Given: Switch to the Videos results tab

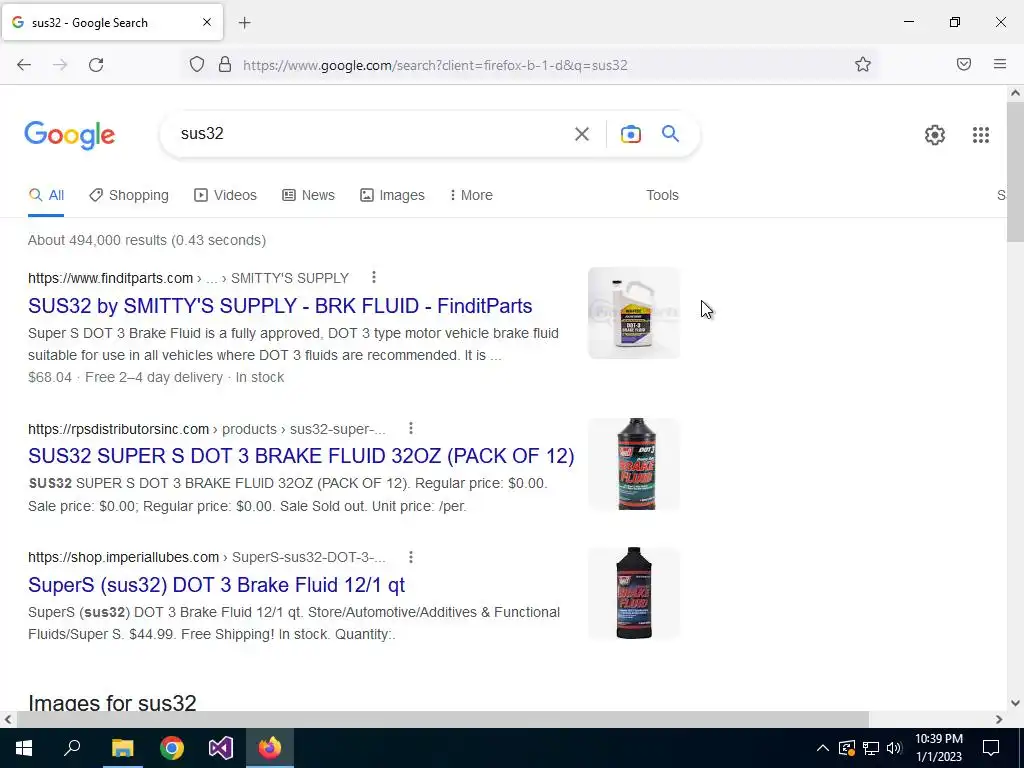Looking at the screenshot, I should point(226,195).
